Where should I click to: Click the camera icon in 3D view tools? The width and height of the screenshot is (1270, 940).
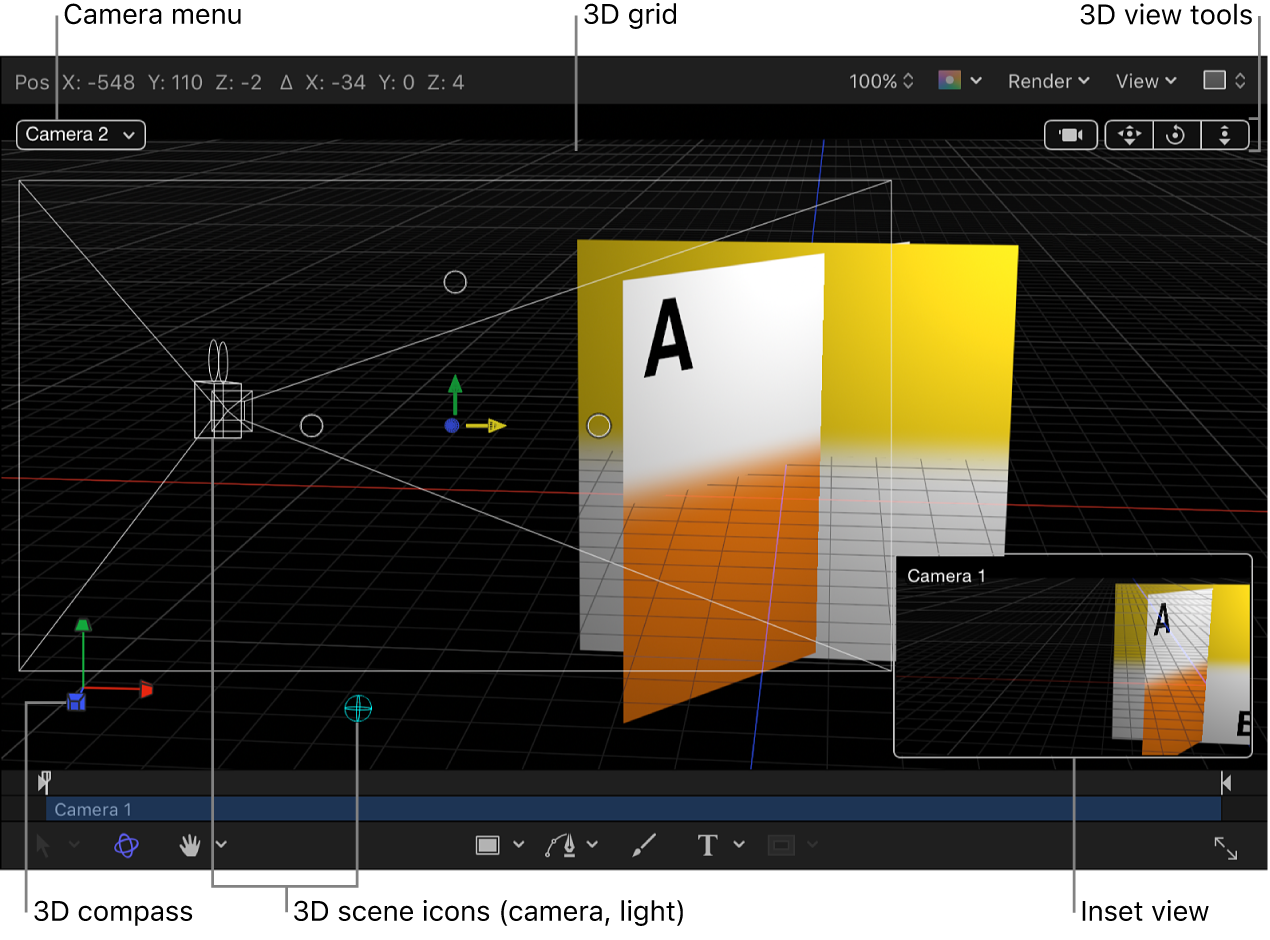(1070, 135)
